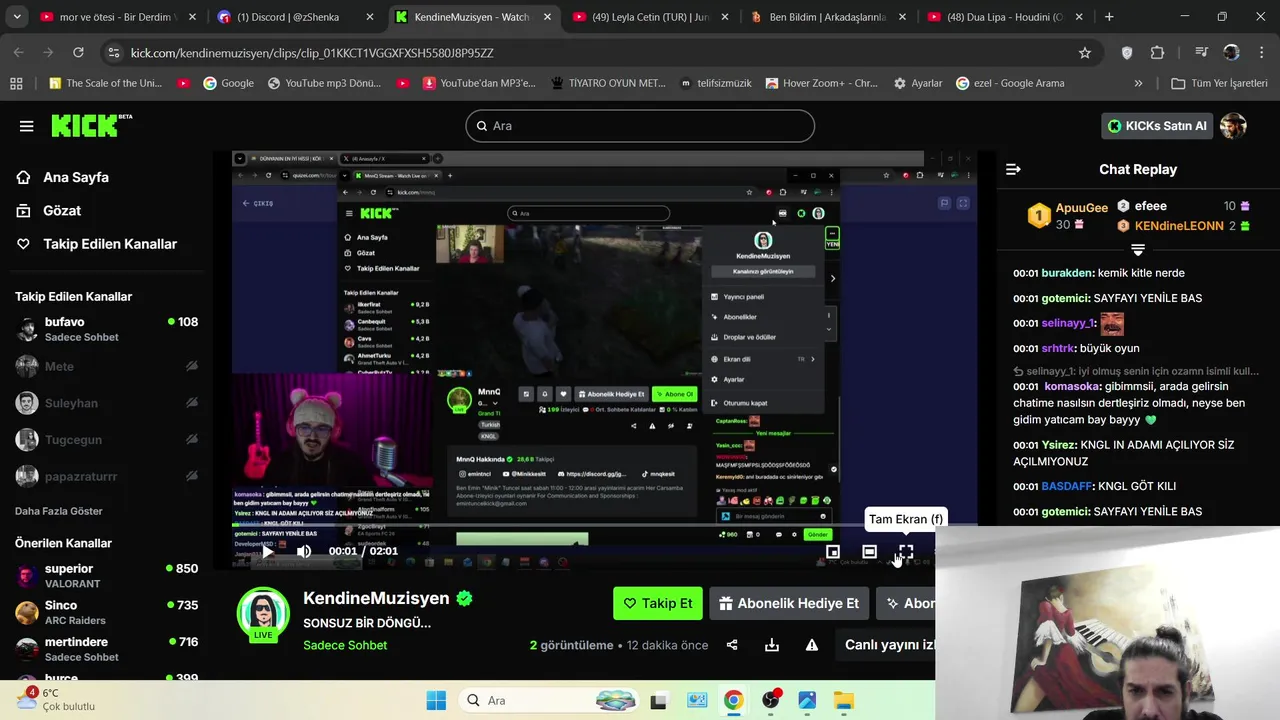Image resolution: width=1280 pixels, height=720 pixels.
Task: Open Mete offline channel
Action: [x=106, y=366]
